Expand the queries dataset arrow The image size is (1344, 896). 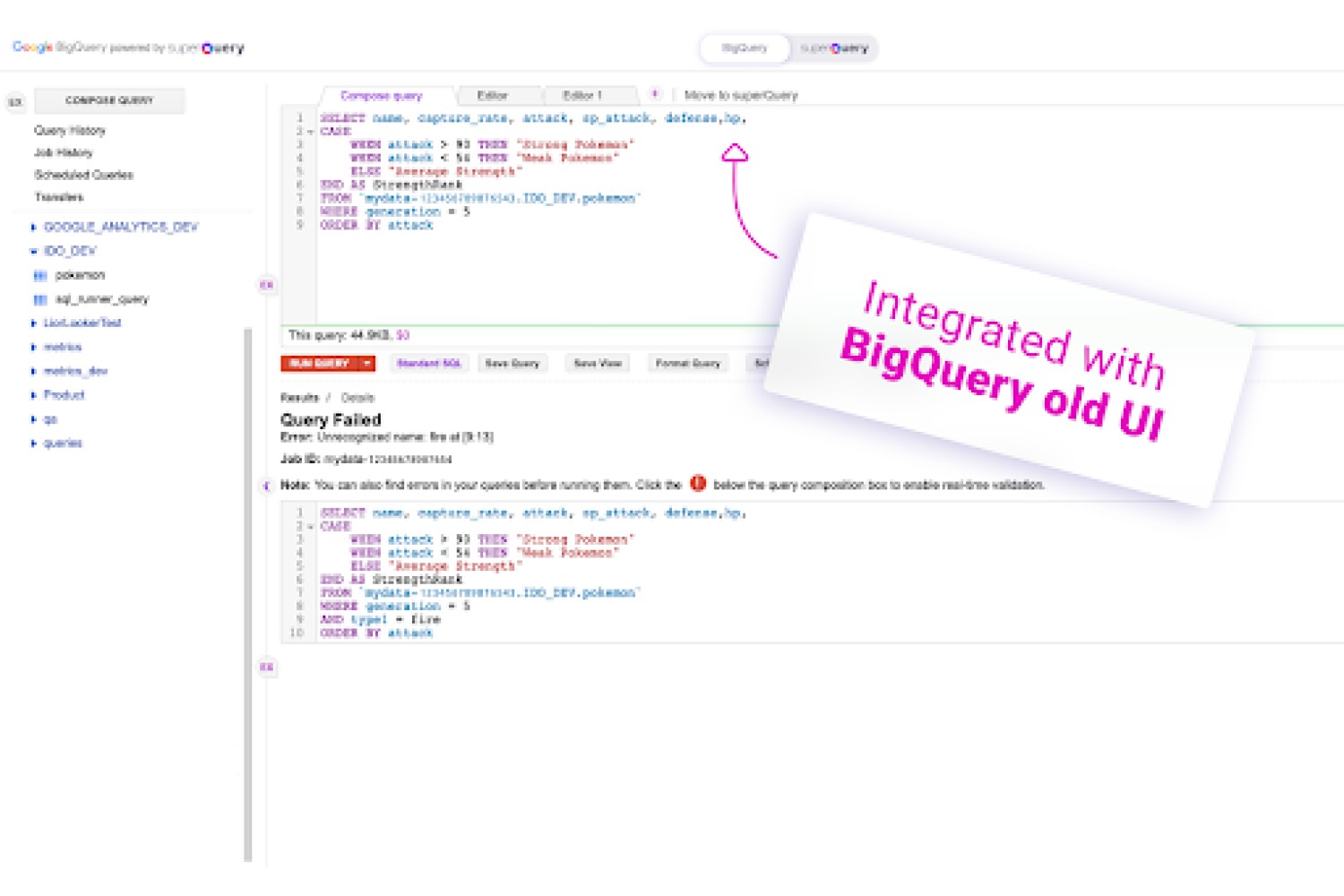point(34,444)
